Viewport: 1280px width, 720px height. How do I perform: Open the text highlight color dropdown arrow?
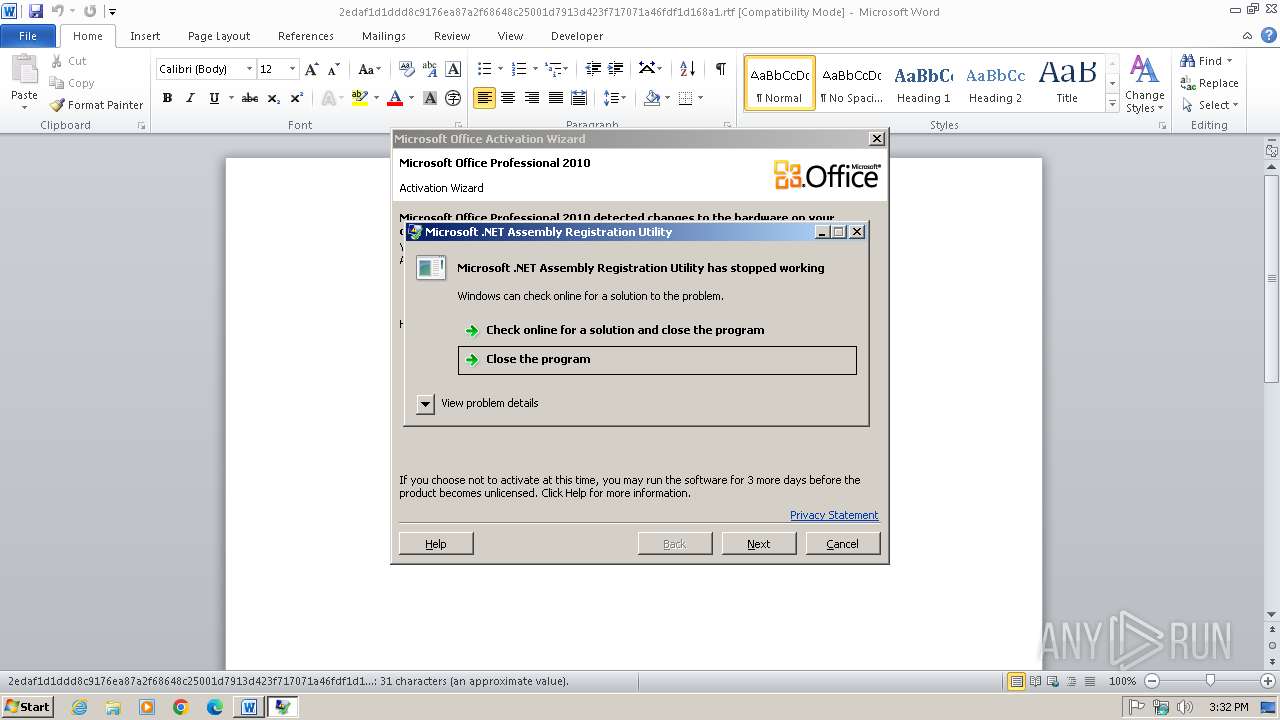tap(376, 98)
